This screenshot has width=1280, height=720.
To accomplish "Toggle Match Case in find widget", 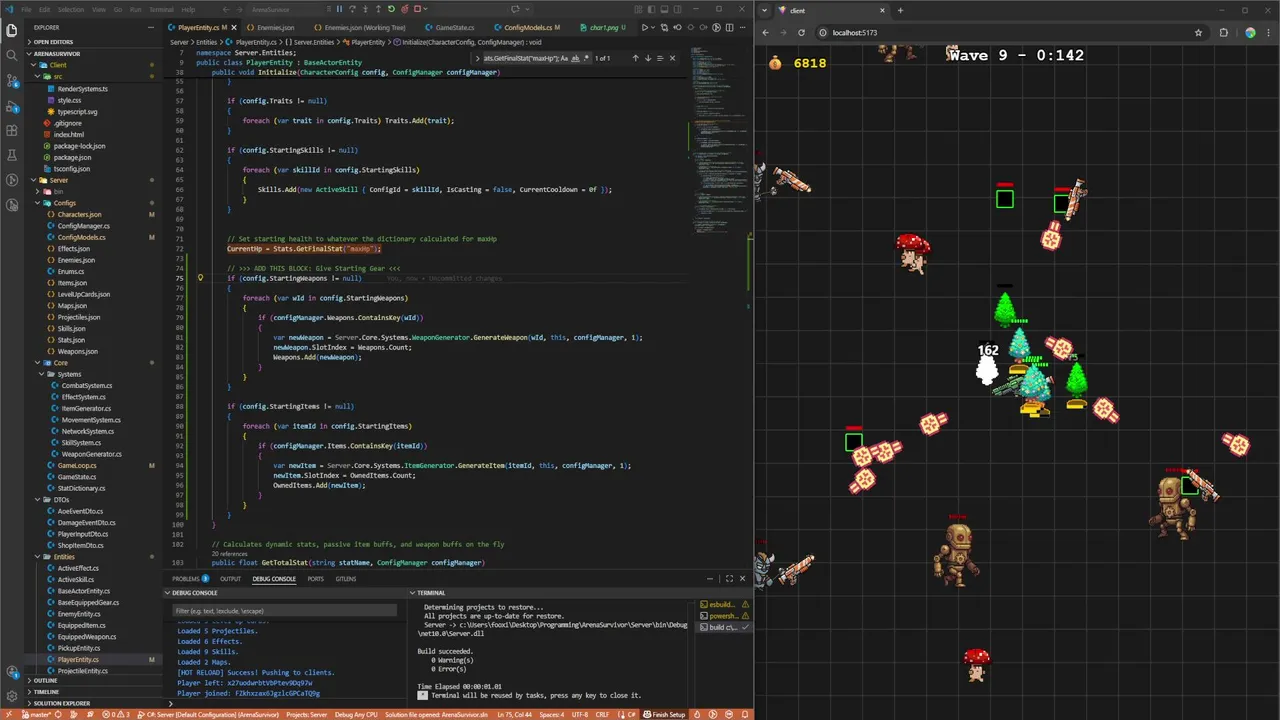I will tap(564, 58).
